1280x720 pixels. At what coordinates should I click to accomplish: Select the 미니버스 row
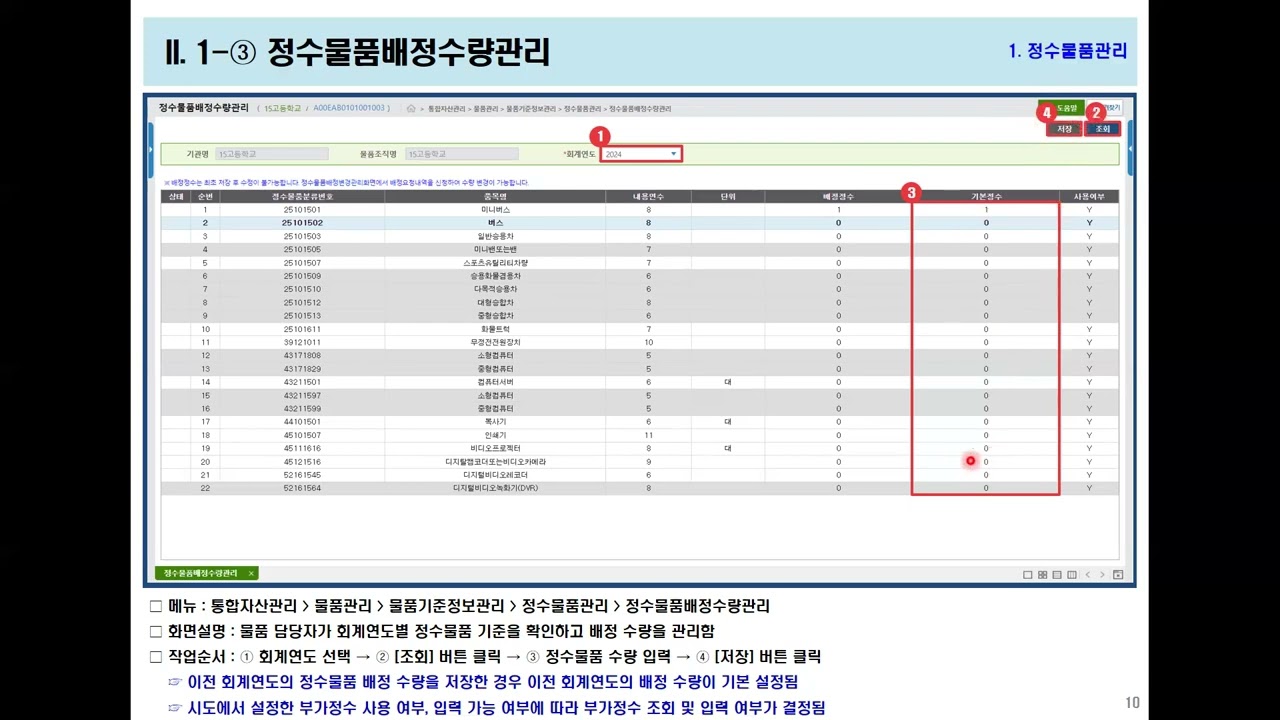(x=640, y=210)
